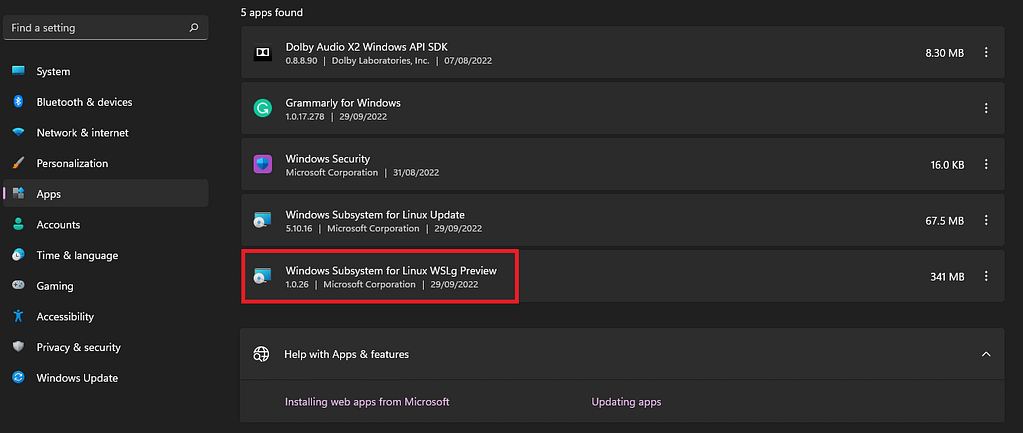Open three-dot menu for WSLg Preview

tap(986, 276)
